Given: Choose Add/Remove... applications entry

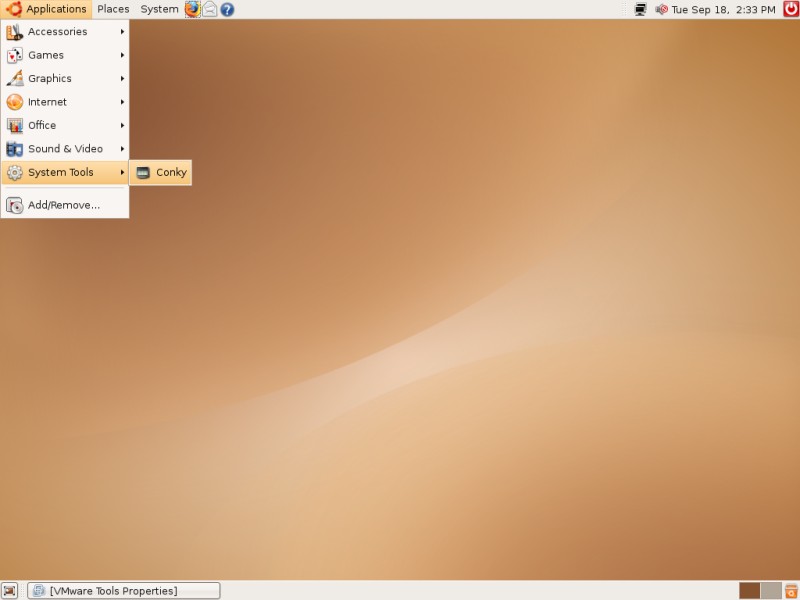Looking at the screenshot, I should pyautogui.click(x=65, y=205).
